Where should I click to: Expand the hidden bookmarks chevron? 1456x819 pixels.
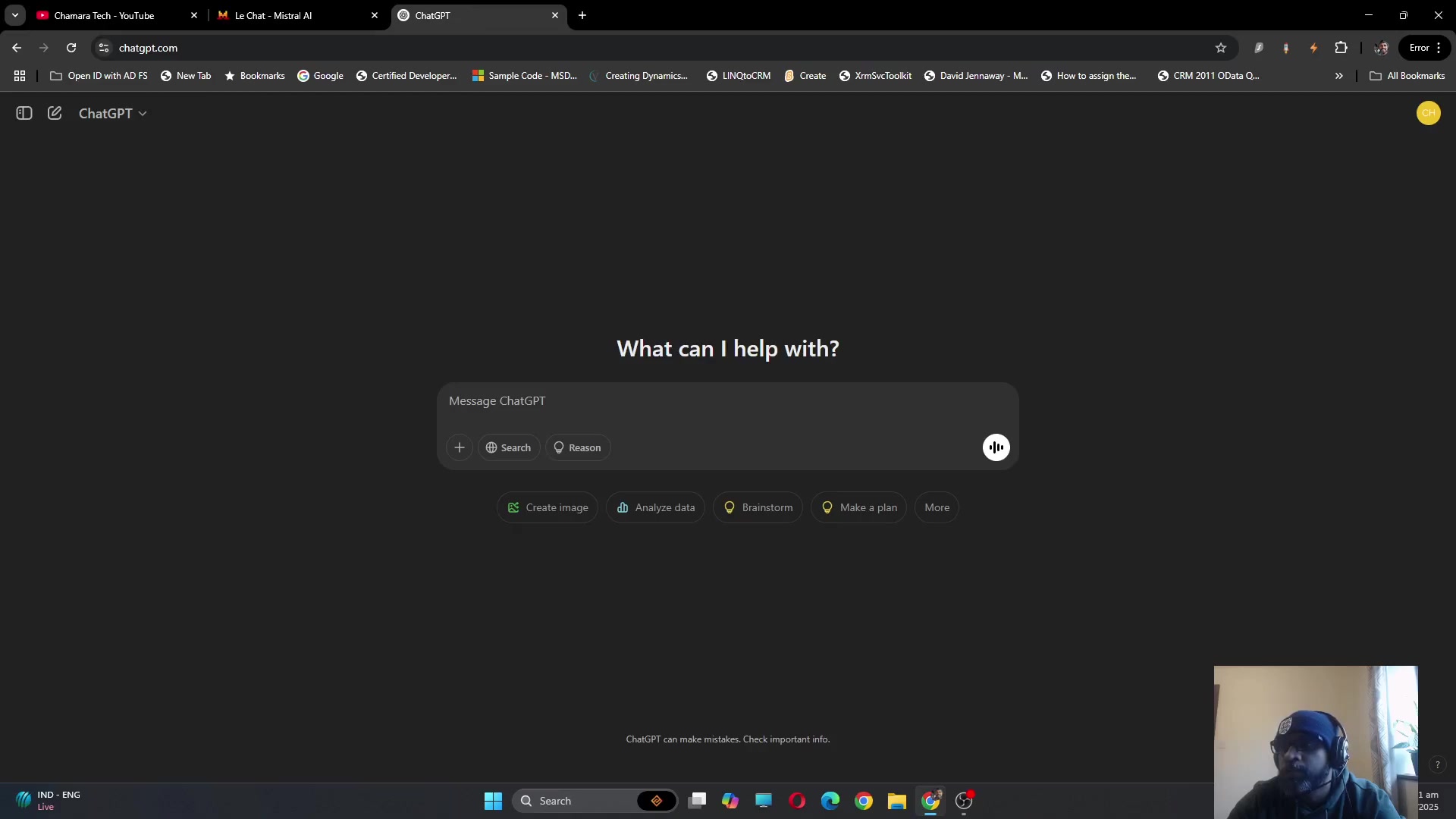tap(1338, 76)
